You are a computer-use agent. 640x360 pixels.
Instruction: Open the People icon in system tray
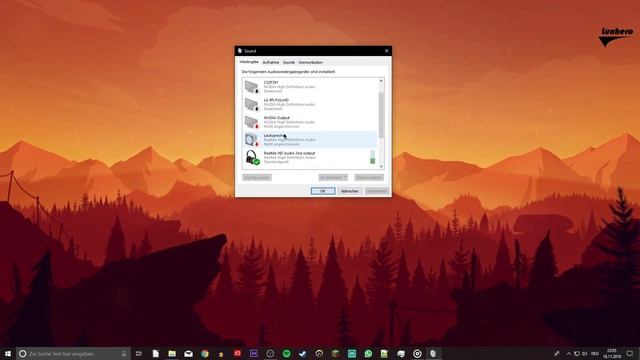coord(557,354)
